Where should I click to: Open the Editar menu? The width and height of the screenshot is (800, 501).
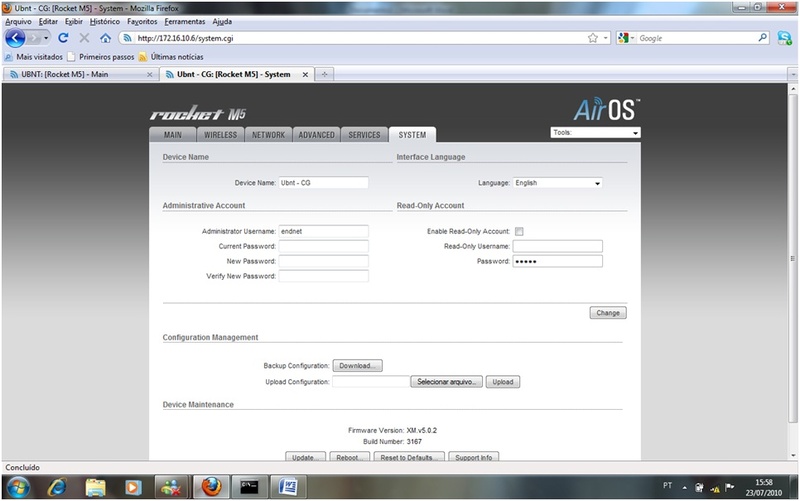[x=48, y=21]
